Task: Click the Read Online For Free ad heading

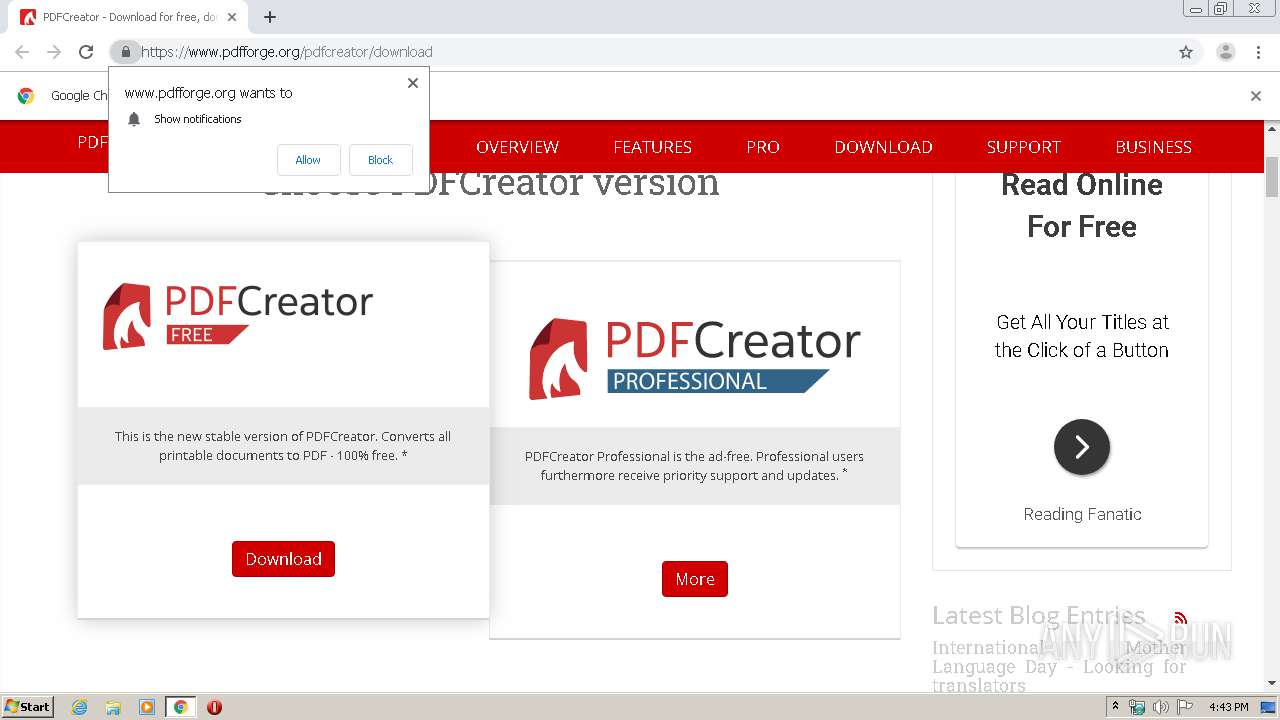Action: point(1082,205)
